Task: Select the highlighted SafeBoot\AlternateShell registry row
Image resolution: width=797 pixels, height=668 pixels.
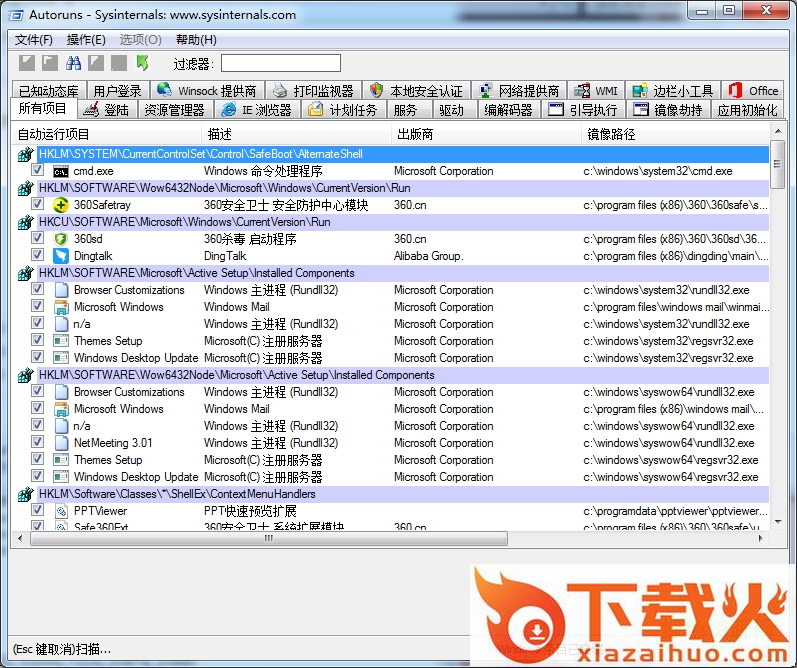Action: (403, 154)
